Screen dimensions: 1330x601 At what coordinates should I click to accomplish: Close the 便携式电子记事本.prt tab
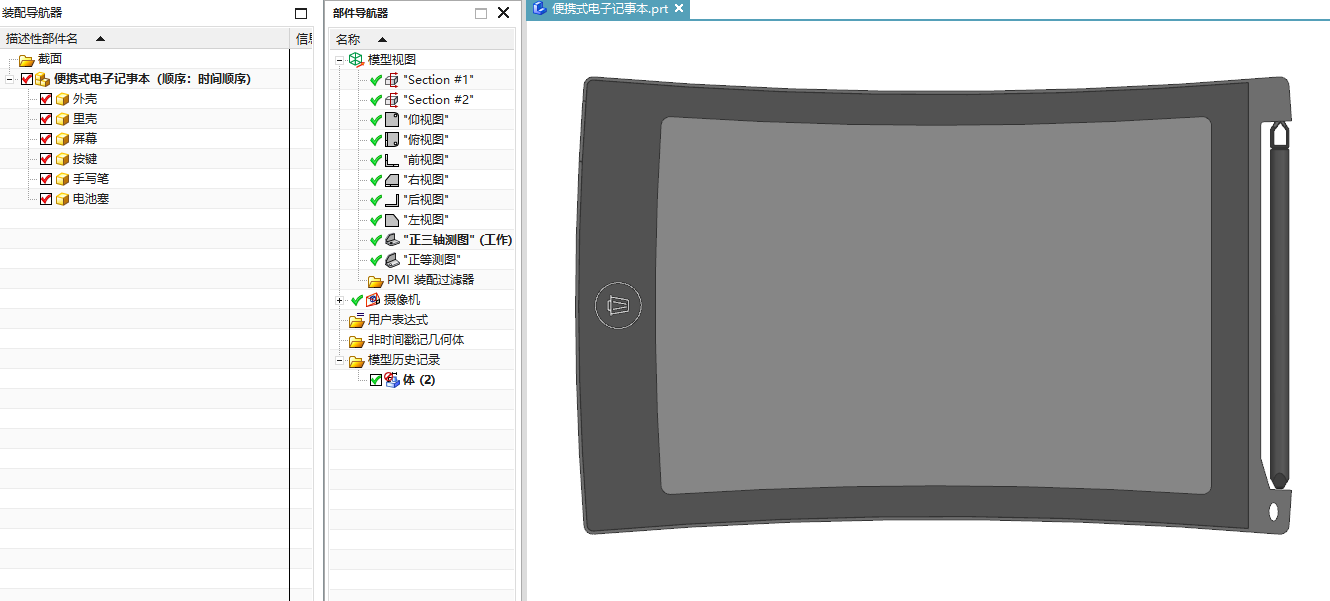pos(679,9)
